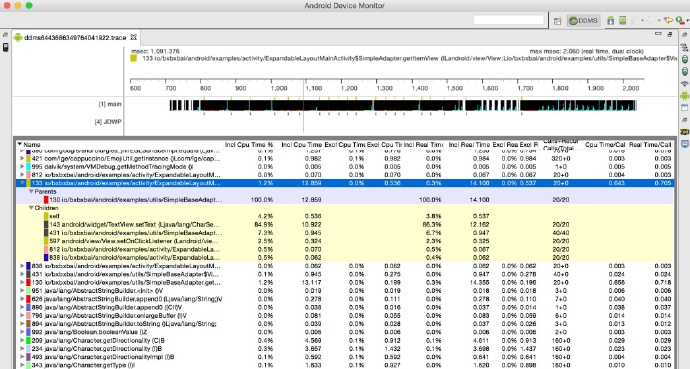
Task: Click yellow swatch of child row self
Action: tap(46, 216)
